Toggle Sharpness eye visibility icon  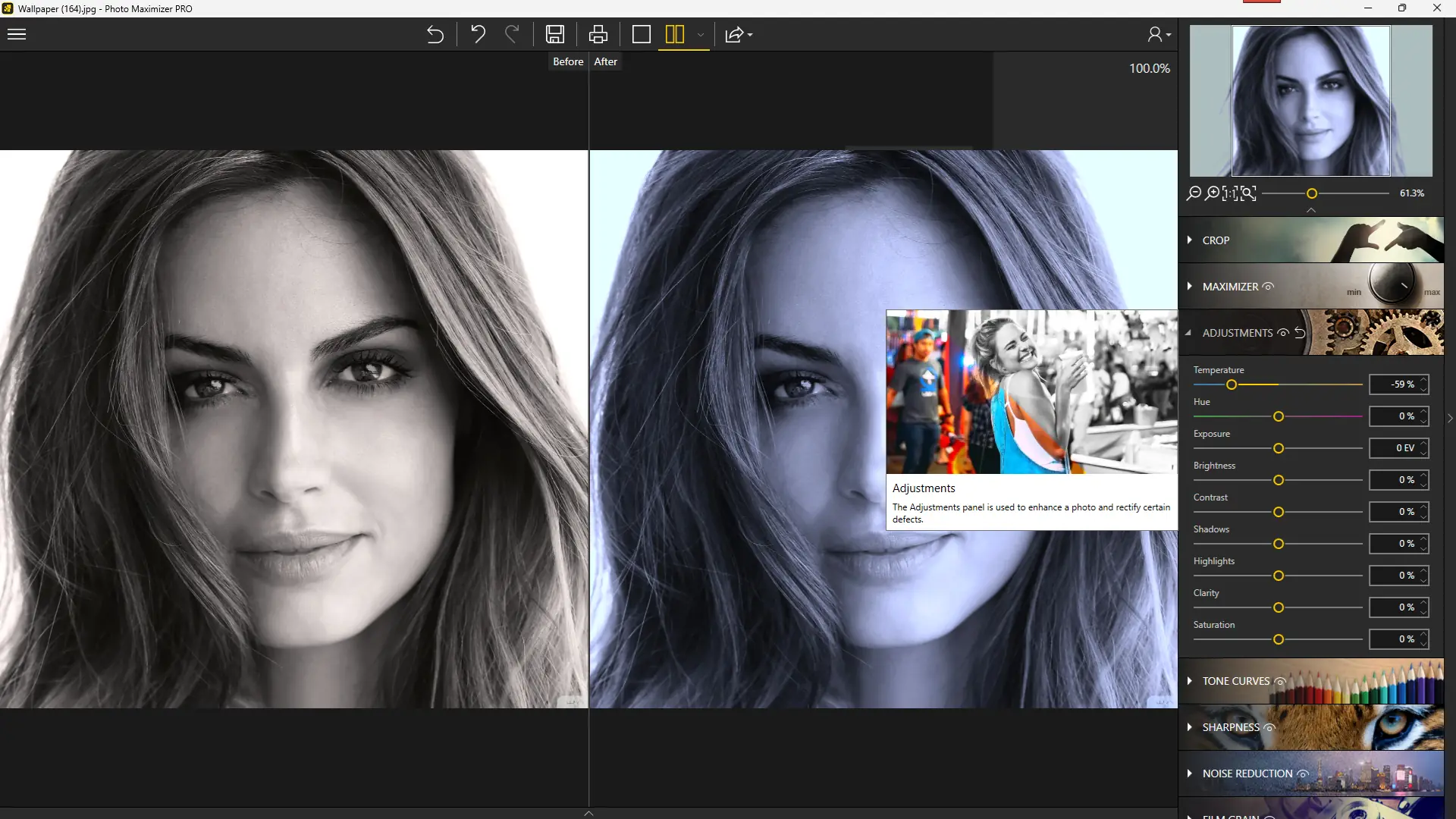coord(1269,727)
